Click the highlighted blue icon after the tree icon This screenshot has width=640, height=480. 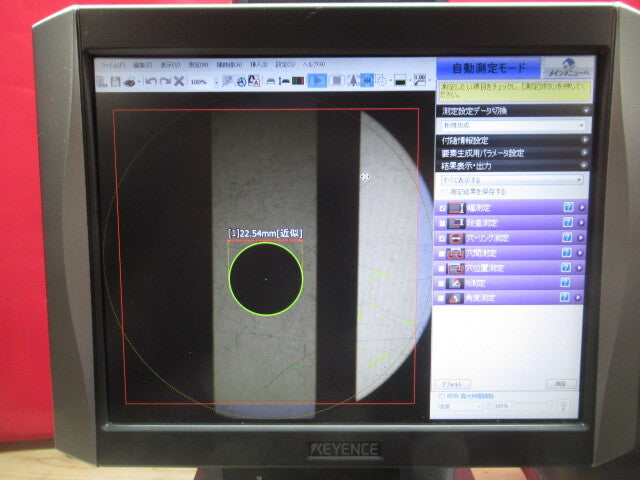click(367, 80)
